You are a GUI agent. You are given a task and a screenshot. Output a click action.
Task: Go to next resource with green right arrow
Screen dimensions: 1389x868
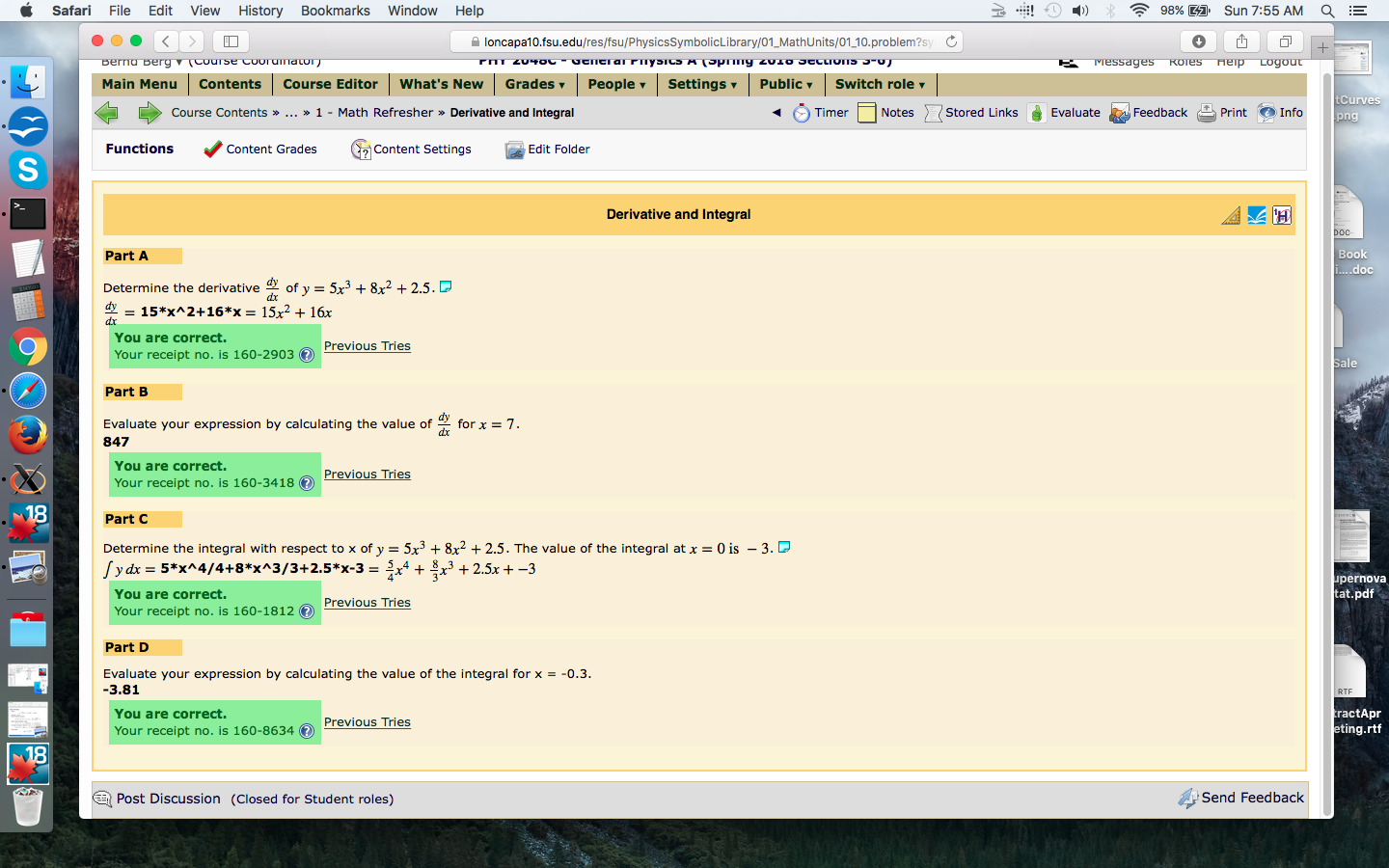click(x=150, y=113)
